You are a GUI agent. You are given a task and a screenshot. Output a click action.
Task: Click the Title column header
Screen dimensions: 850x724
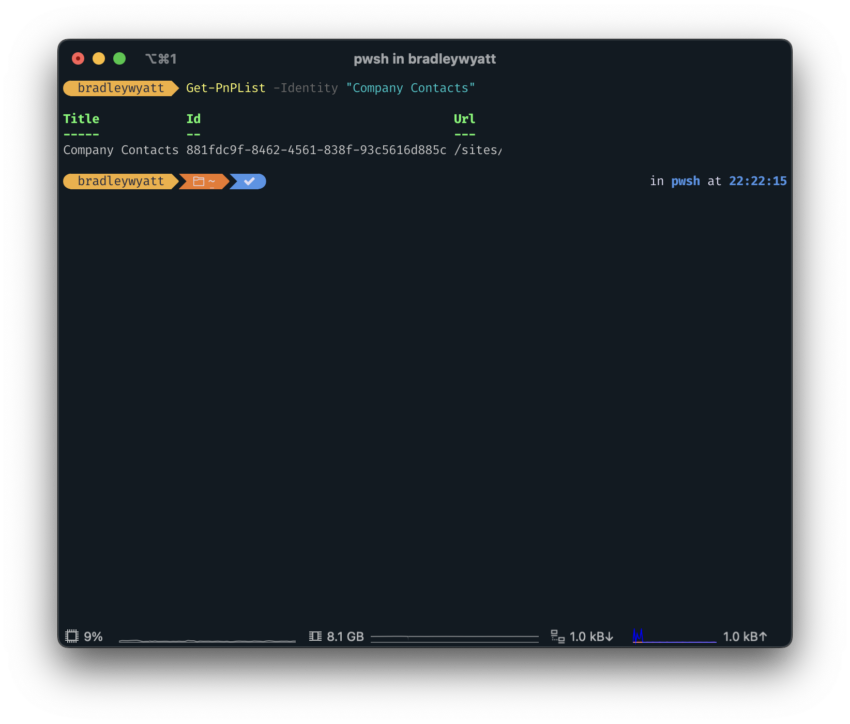point(81,119)
